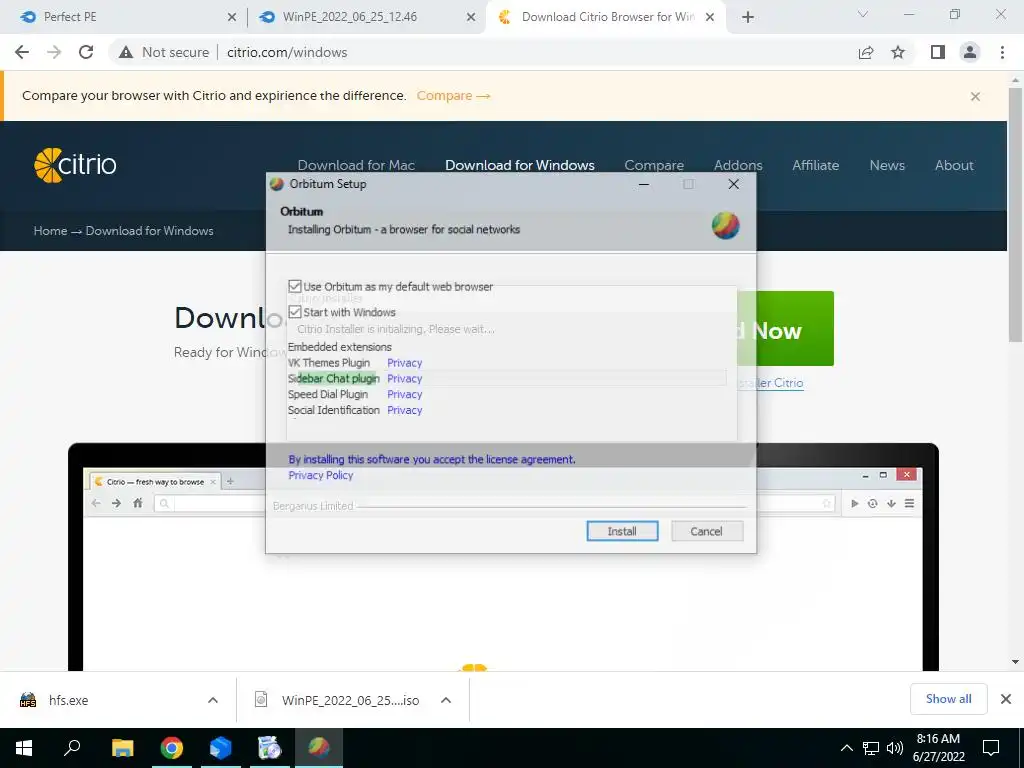Screen dimensions: 1024x768
Task: Click the Citrio logo
Action: point(75,165)
